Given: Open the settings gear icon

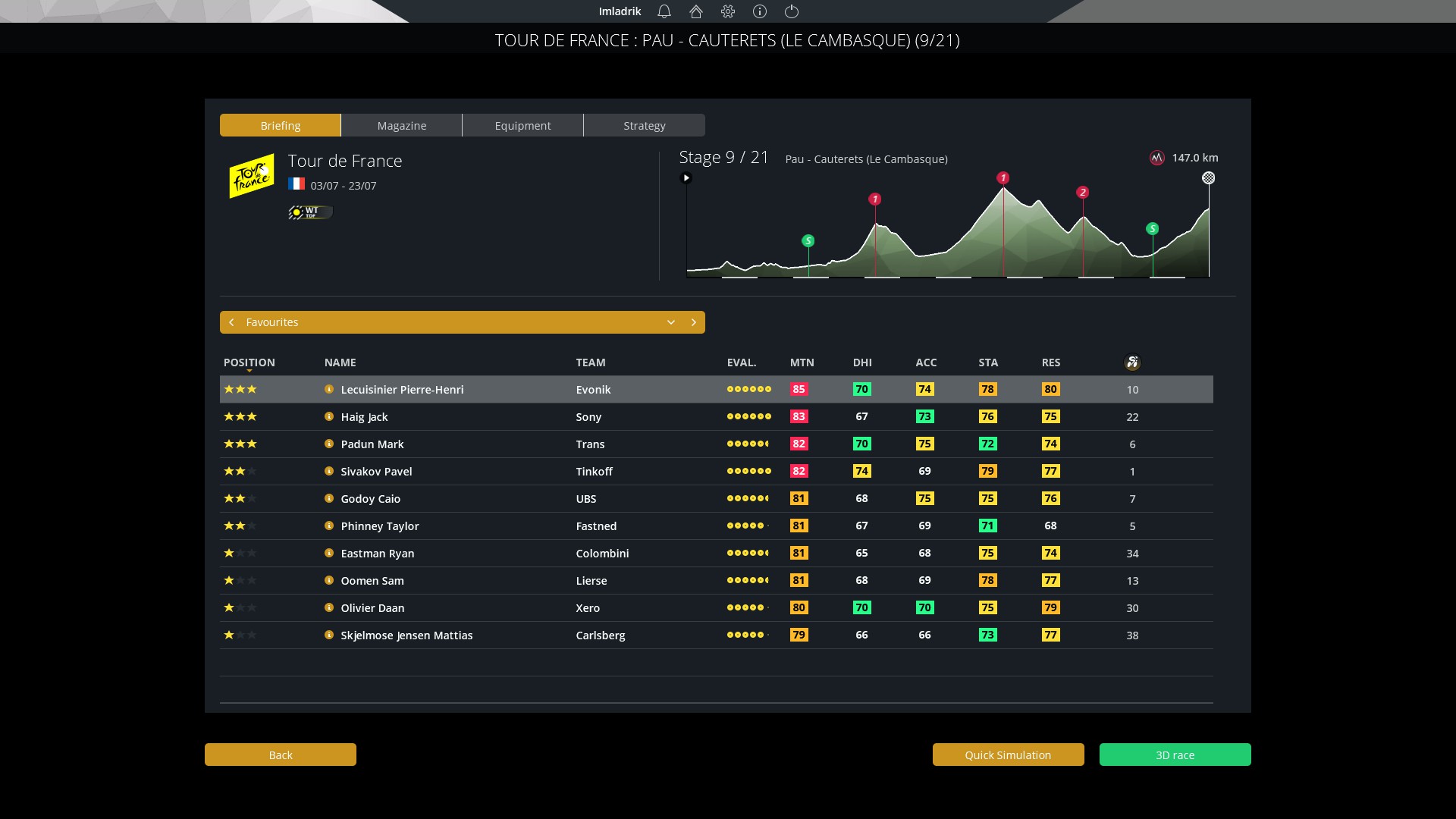Looking at the screenshot, I should (728, 11).
